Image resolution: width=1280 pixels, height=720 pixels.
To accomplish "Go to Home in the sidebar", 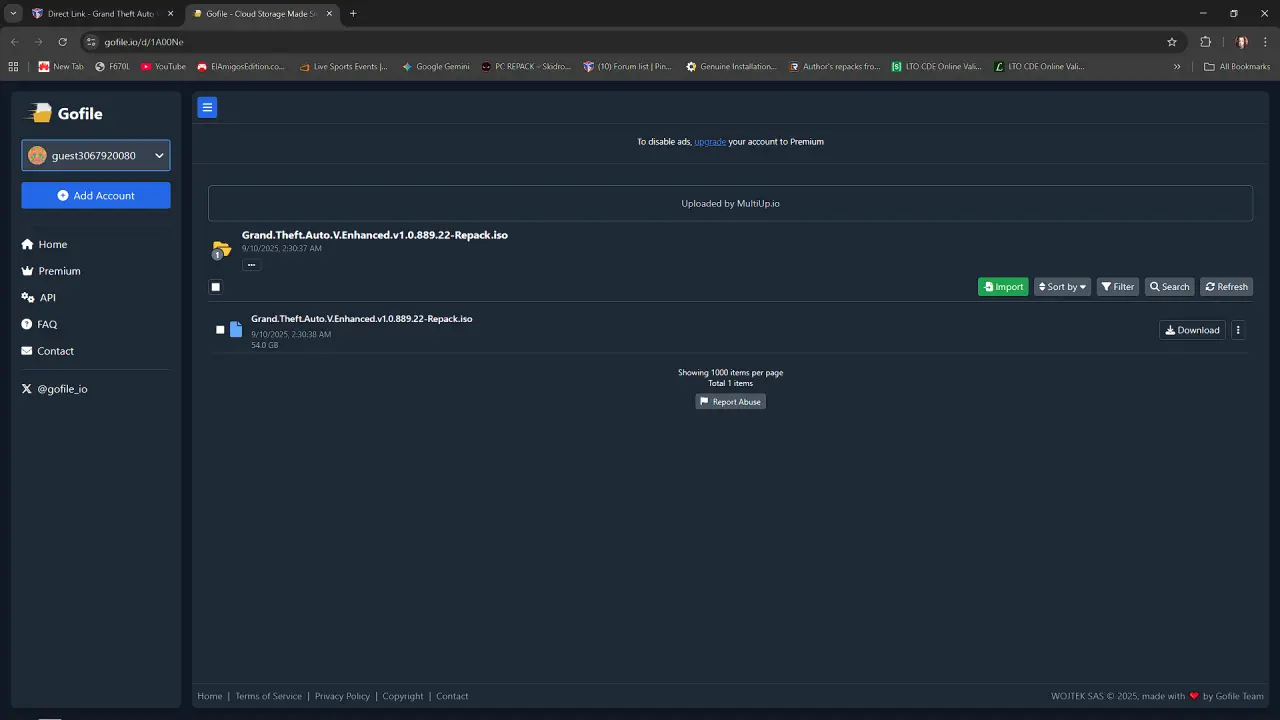I will coord(45,244).
